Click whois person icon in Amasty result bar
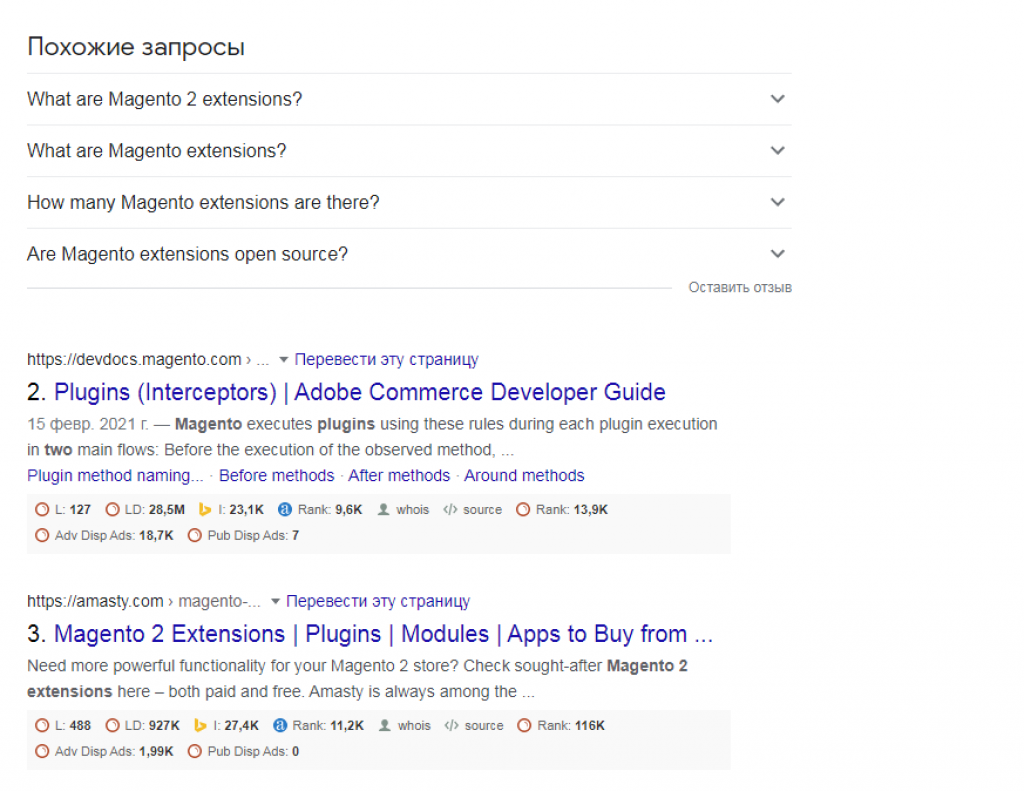The image size is (1024, 791). (385, 726)
